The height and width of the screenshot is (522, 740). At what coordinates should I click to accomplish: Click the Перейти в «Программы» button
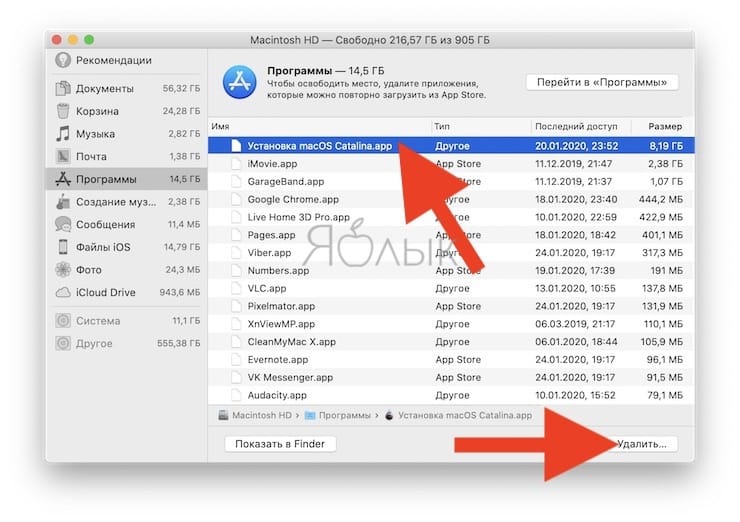(602, 83)
